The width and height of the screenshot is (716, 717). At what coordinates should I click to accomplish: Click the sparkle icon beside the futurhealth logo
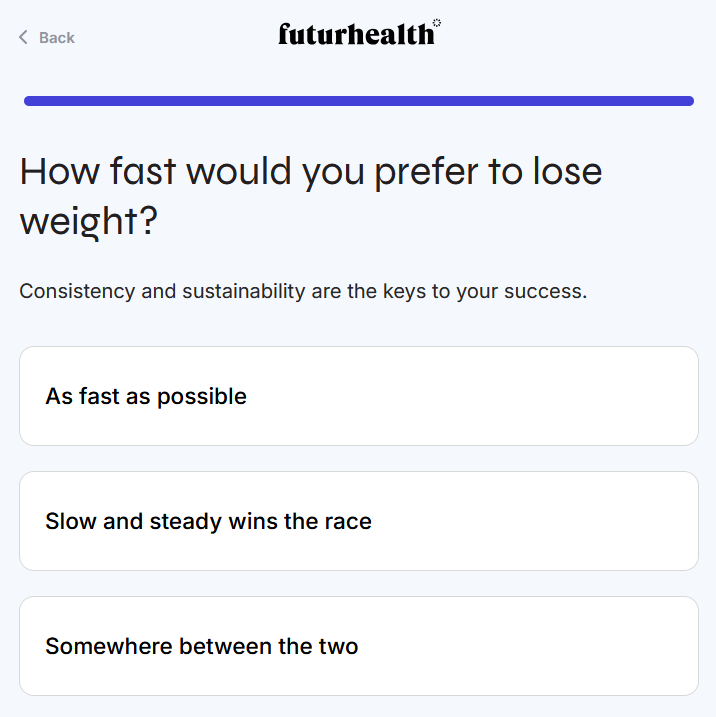pos(437,22)
